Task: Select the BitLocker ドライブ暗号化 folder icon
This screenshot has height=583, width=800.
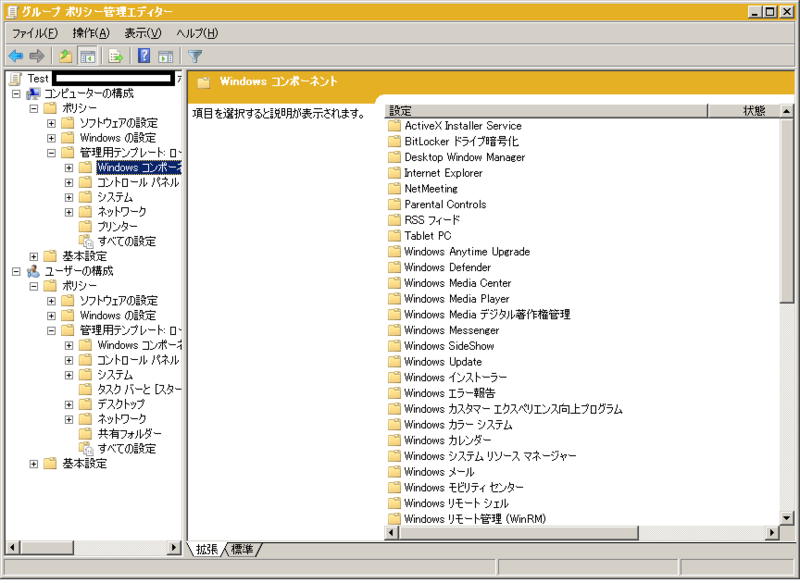Action: (x=394, y=141)
